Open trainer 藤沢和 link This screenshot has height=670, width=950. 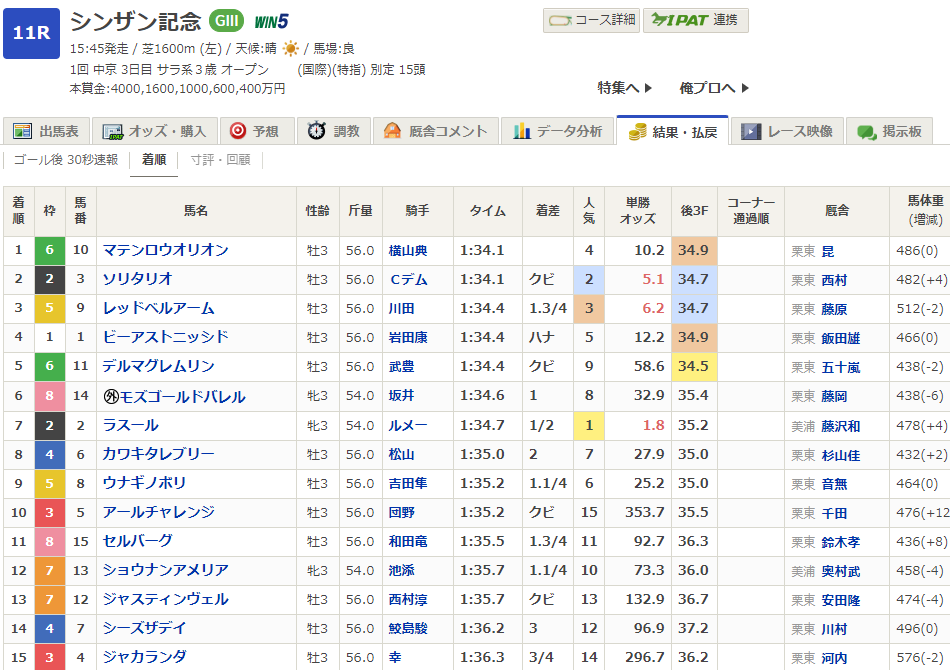840,425
